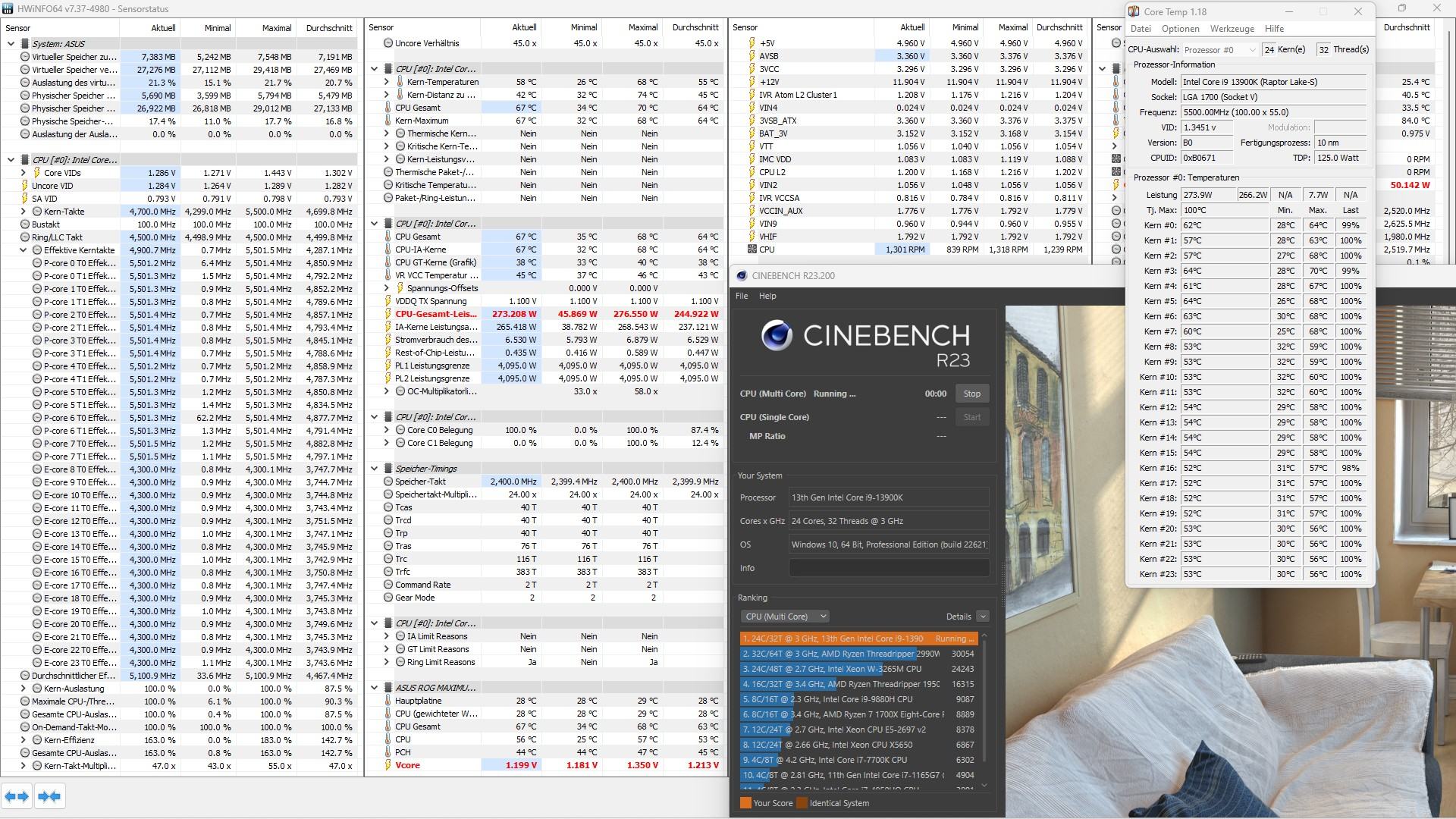Click the lightning icon next to Core VIDs

point(36,173)
